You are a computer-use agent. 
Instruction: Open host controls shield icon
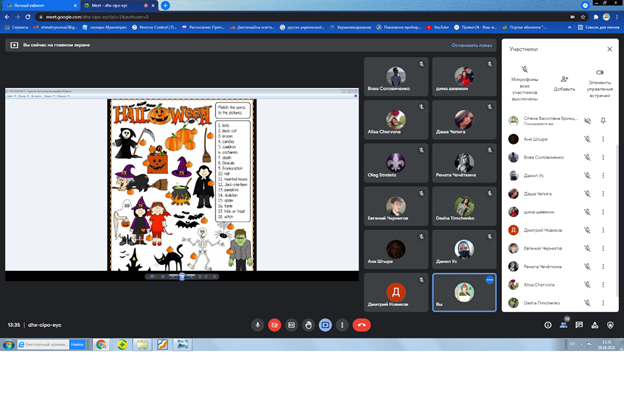(610, 325)
